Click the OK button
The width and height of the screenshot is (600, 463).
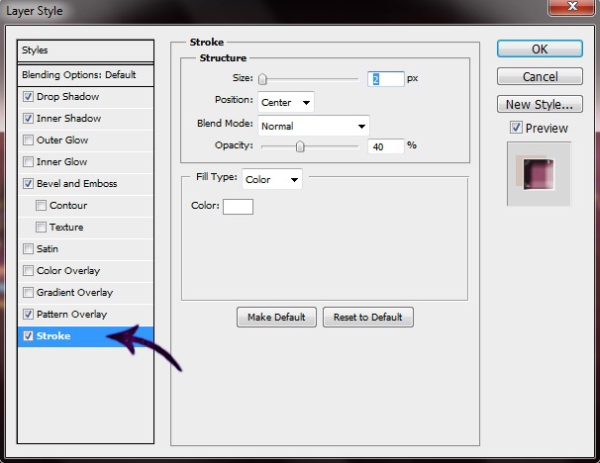pos(540,49)
